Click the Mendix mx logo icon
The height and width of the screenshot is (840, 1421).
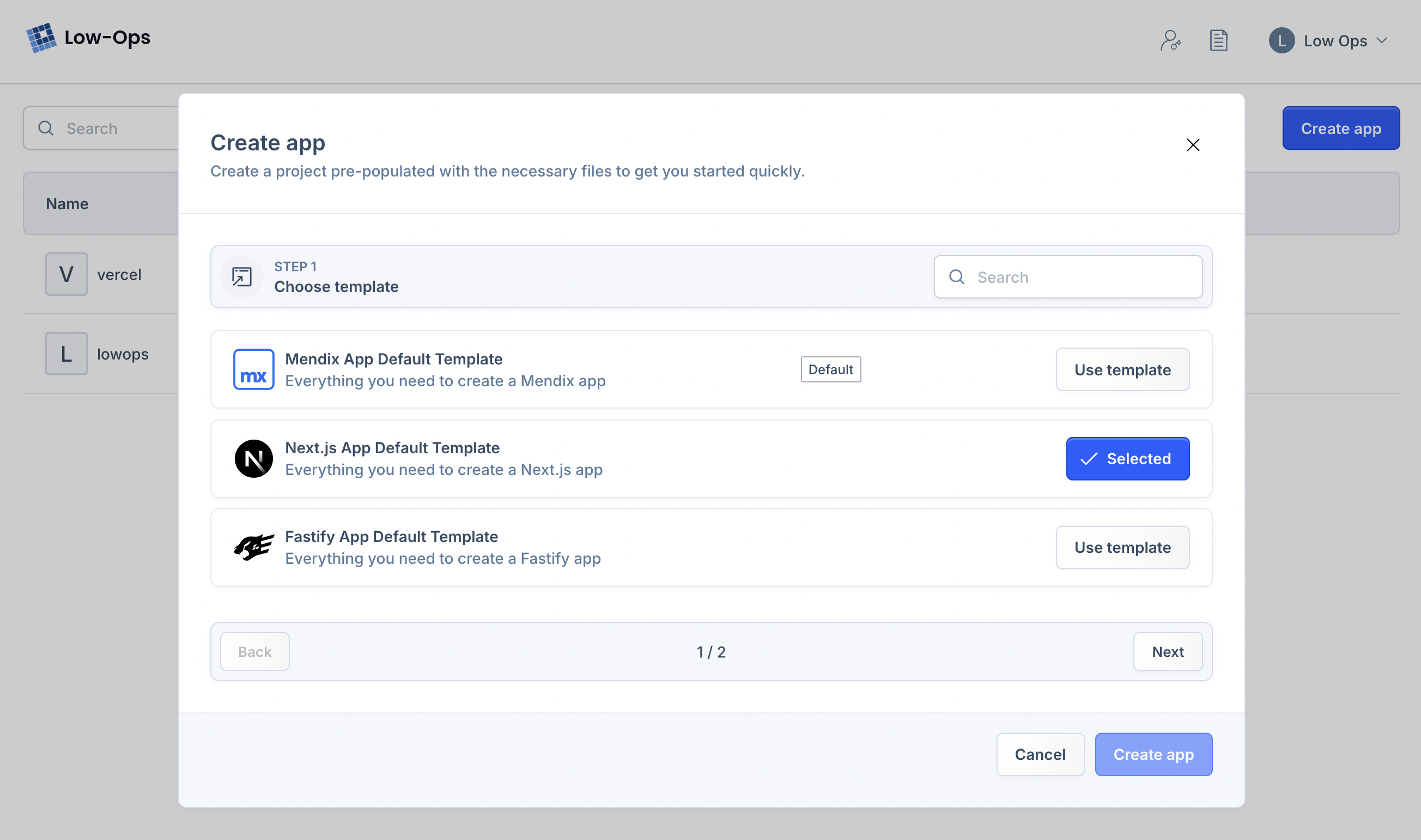click(x=253, y=370)
